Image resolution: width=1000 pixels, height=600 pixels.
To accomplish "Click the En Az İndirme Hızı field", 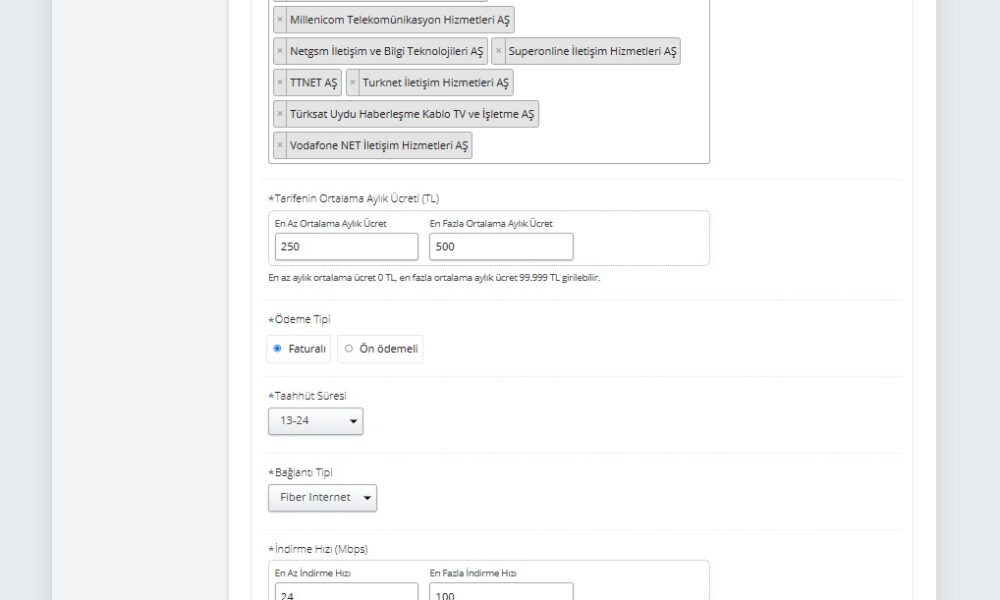I will pyautogui.click(x=346, y=592).
